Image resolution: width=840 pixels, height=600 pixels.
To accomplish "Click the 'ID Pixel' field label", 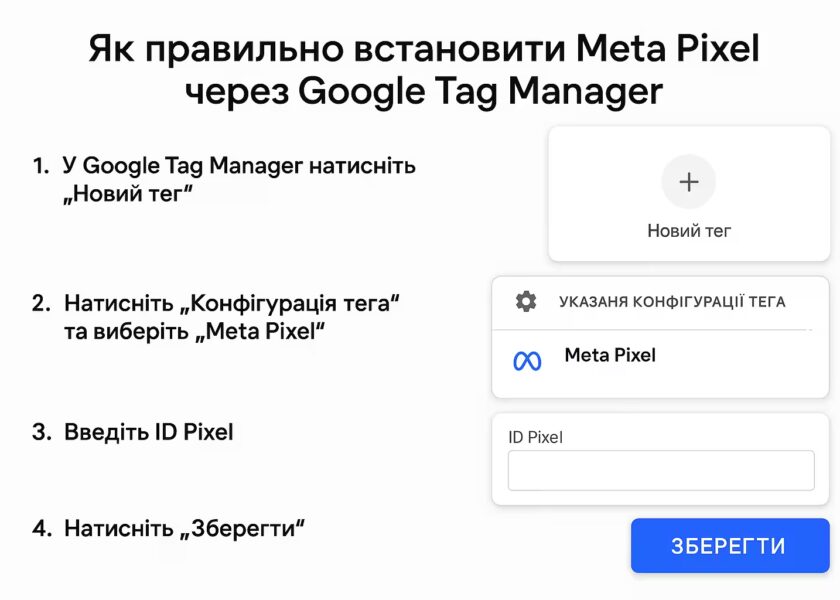I will 535,437.
